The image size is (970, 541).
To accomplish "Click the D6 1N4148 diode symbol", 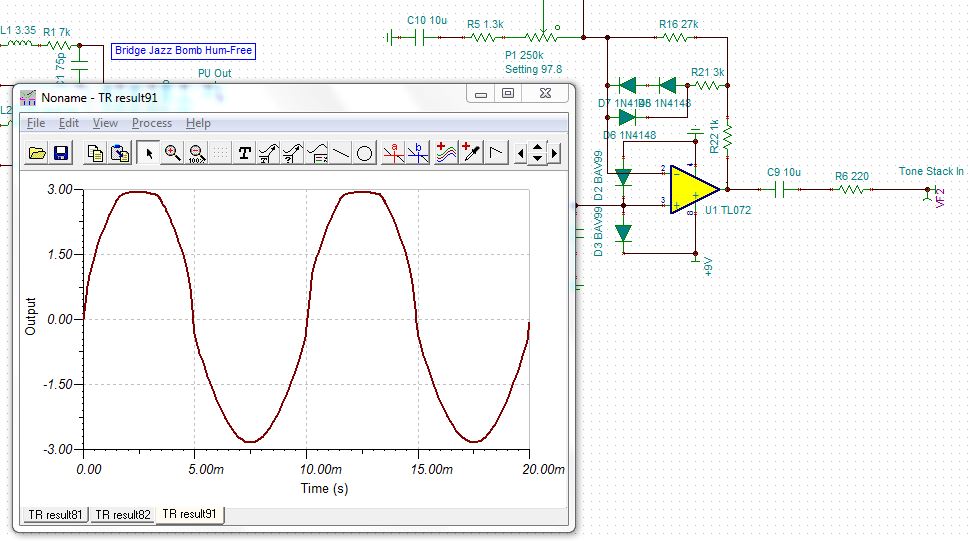I will coord(627,117).
